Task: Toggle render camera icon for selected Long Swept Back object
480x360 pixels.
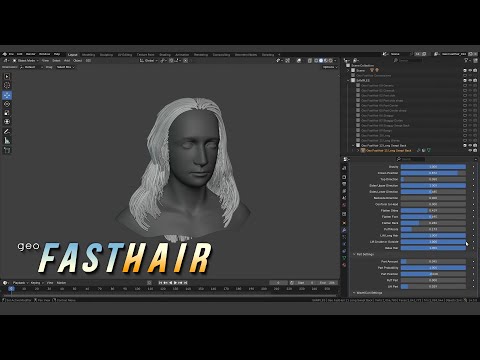Action: coord(475,150)
